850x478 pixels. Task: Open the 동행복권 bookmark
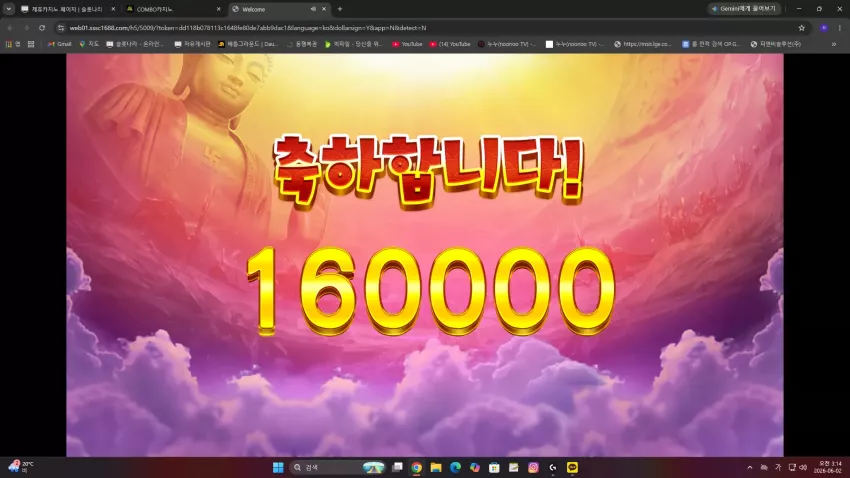tap(301, 44)
